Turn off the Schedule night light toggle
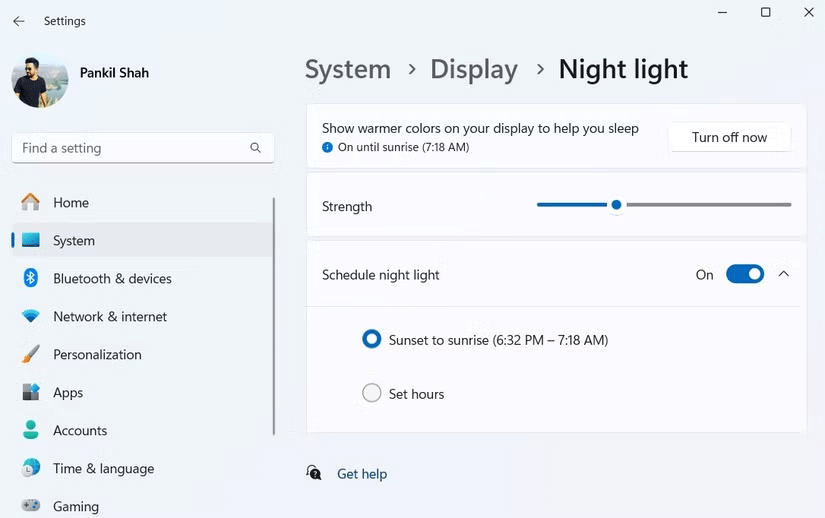The height and width of the screenshot is (518, 825). [744, 274]
